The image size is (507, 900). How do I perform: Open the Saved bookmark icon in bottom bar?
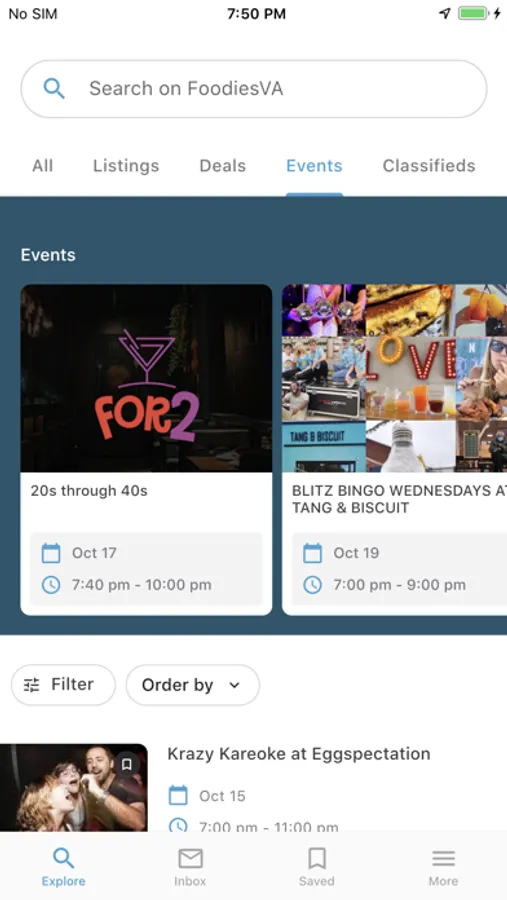316,859
